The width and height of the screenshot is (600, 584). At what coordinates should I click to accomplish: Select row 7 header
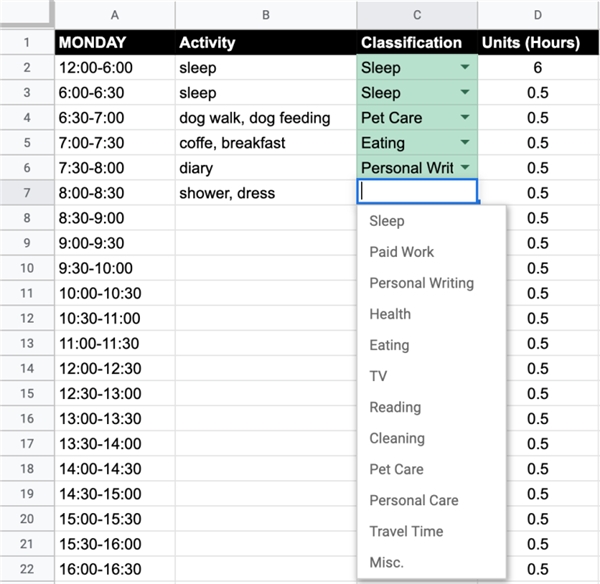[x=27, y=192]
